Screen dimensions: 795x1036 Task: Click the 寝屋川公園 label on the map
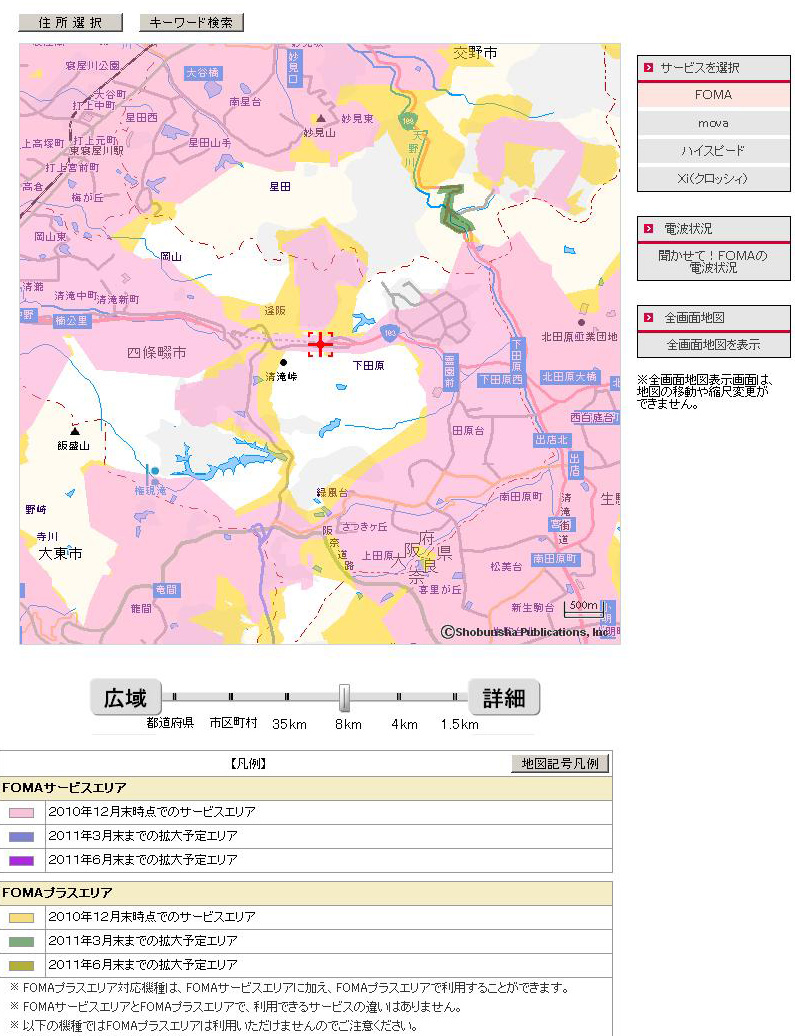[93, 65]
